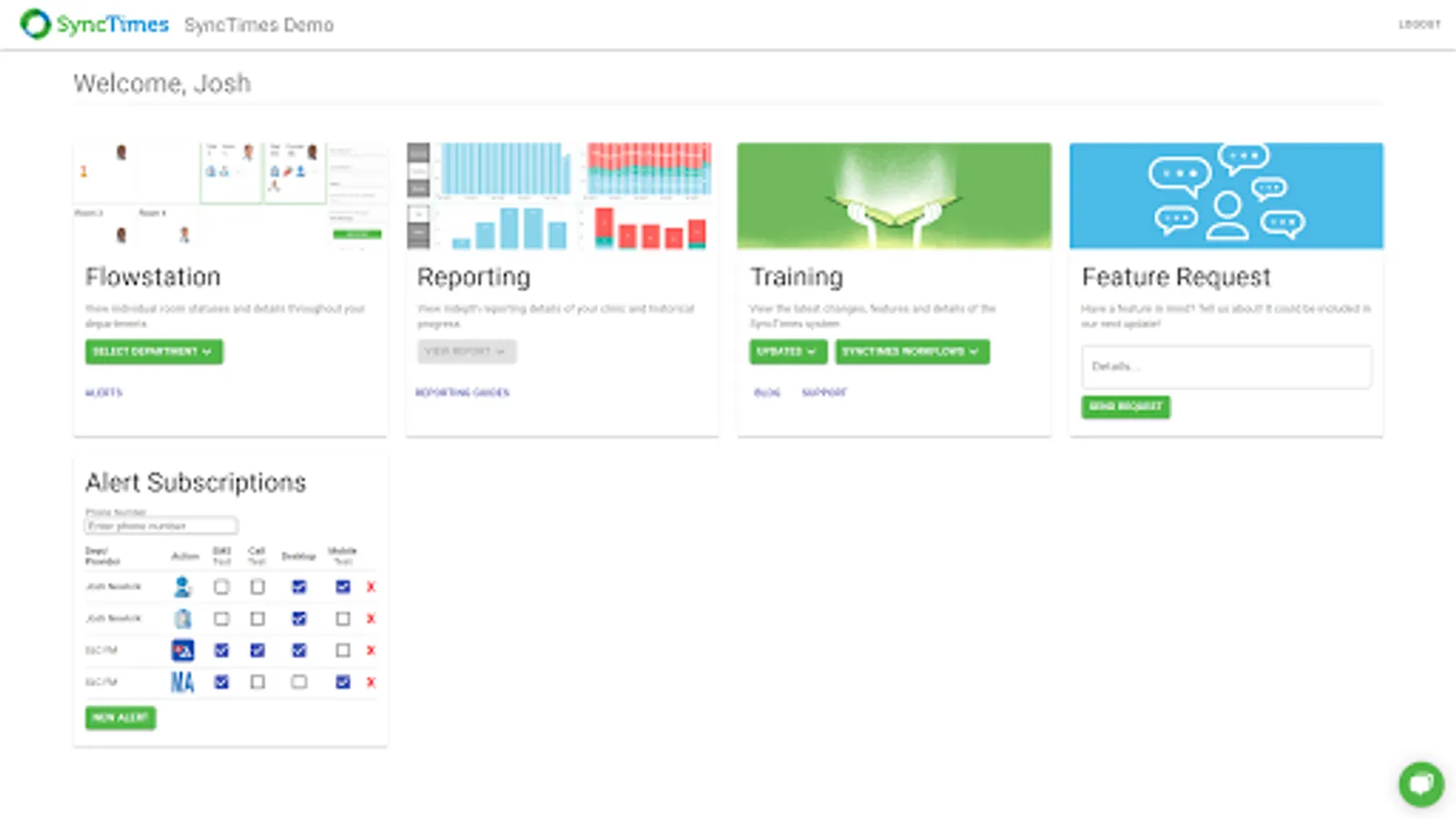Click the blue square MA action icon
The image size is (1456, 819).
(183, 650)
